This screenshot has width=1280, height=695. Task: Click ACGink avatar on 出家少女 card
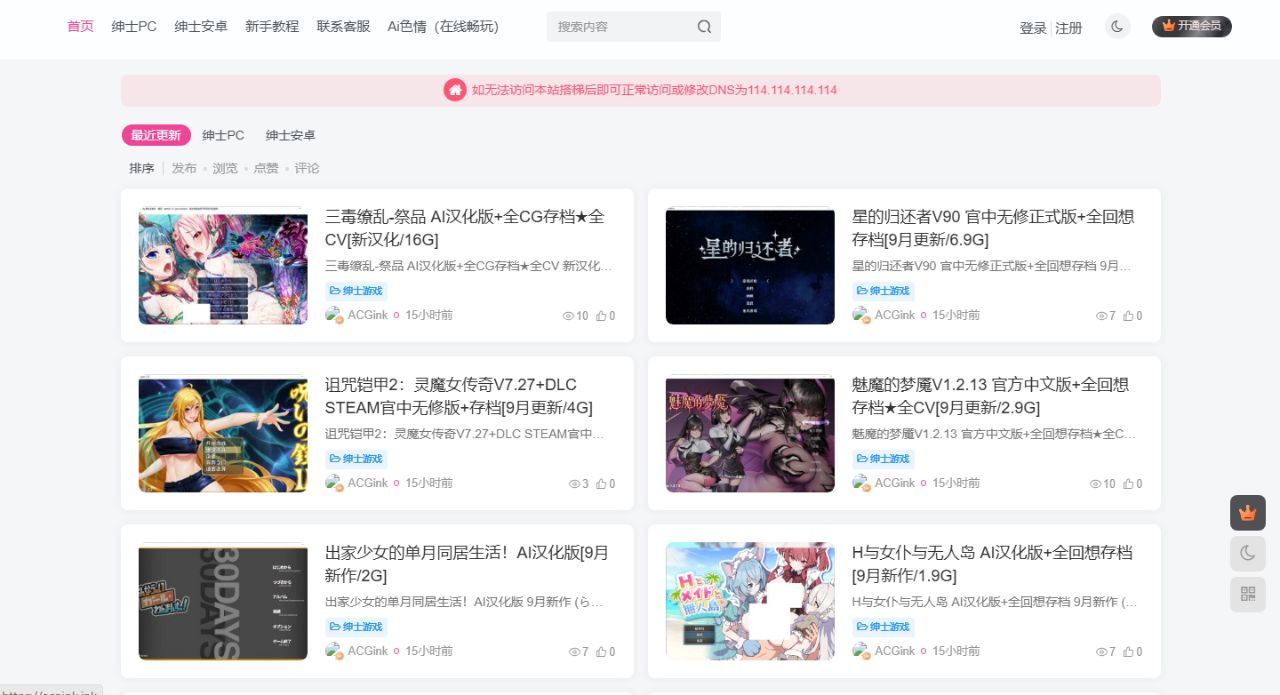(334, 651)
